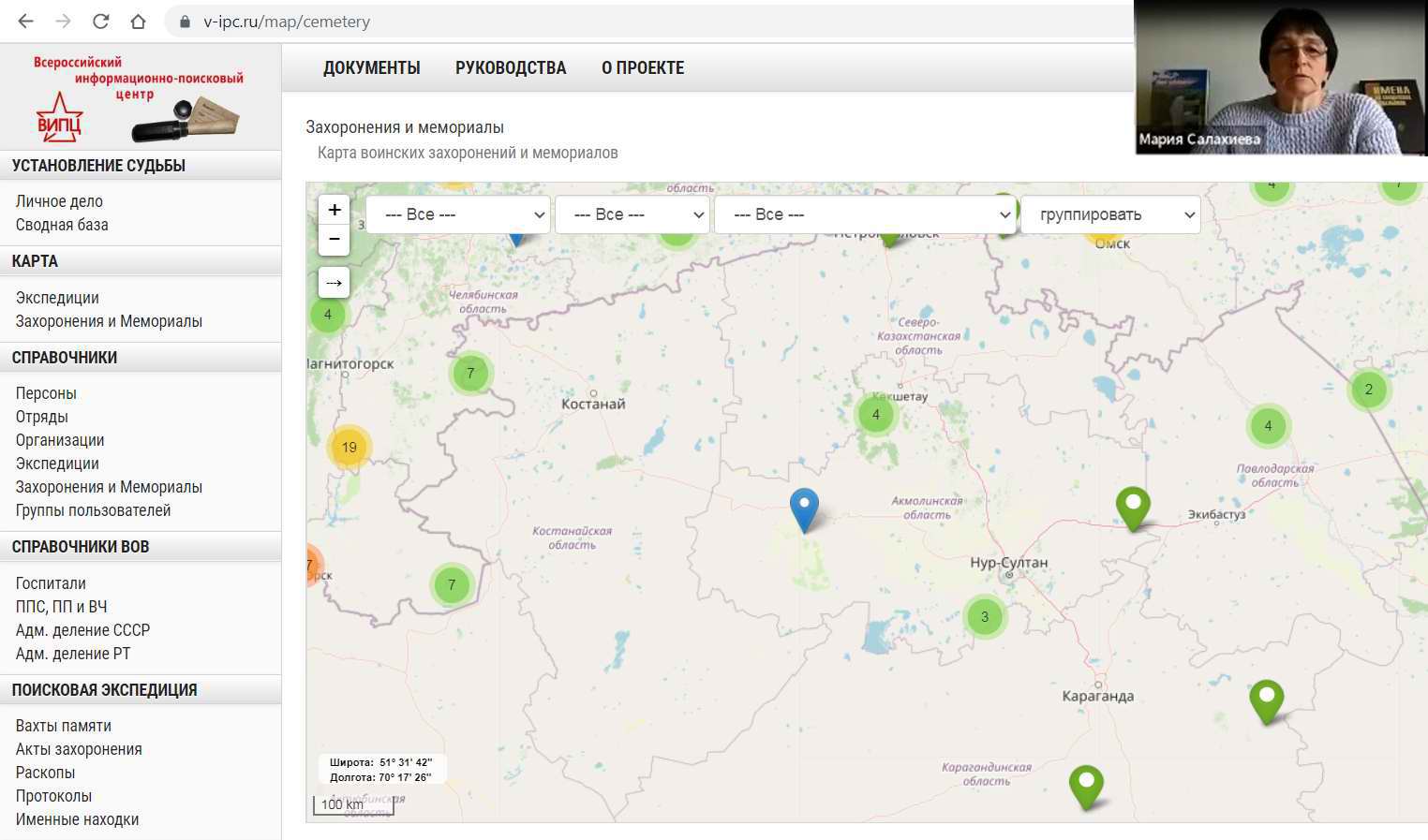Viewport: 1428px width, 840px height.
Task: Click the blue map marker pin
Action: tap(804, 508)
